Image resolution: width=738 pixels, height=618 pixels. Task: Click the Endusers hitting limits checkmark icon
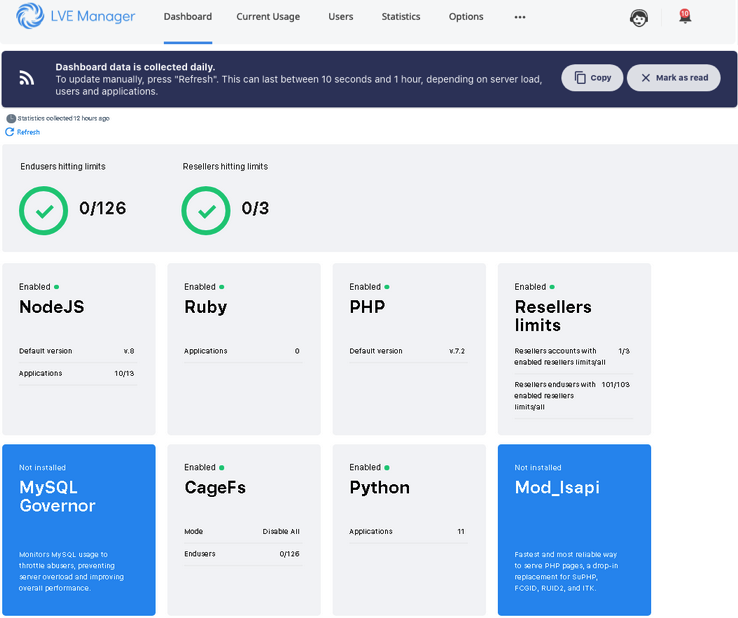point(43,209)
